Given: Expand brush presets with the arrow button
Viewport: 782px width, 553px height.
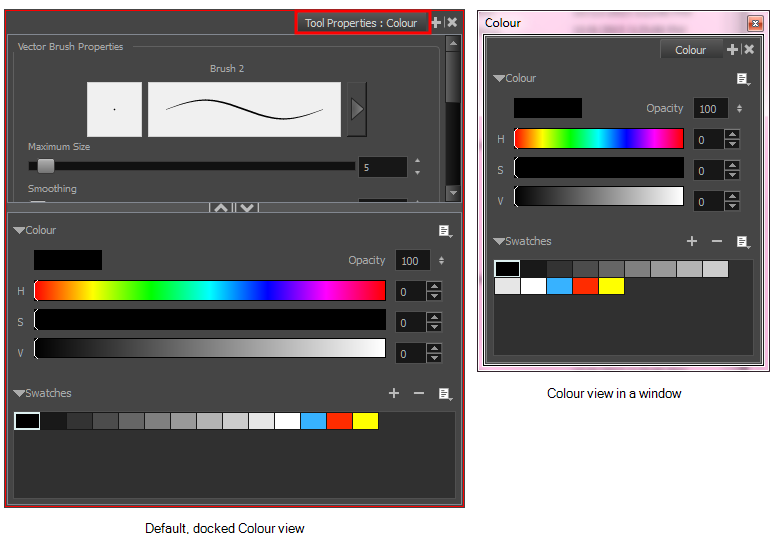Looking at the screenshot, I should click(x=357, y=109).
